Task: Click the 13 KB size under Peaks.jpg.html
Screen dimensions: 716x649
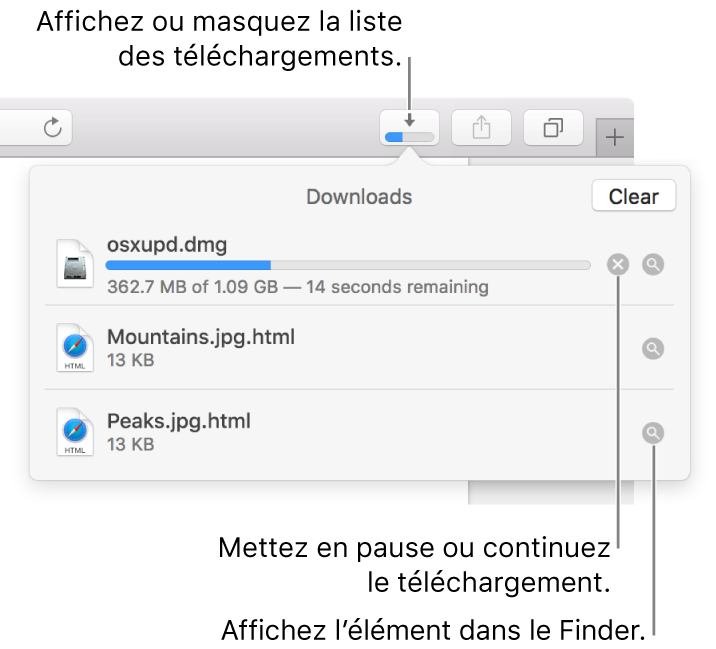Action: [131, 444]
